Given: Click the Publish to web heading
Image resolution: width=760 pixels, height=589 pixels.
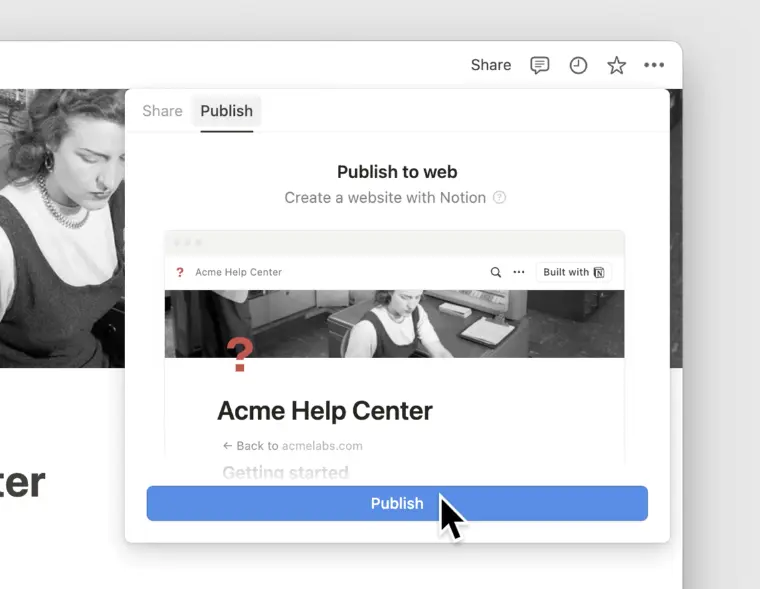Looking at the screenshot, I should (x=397, y=172).
